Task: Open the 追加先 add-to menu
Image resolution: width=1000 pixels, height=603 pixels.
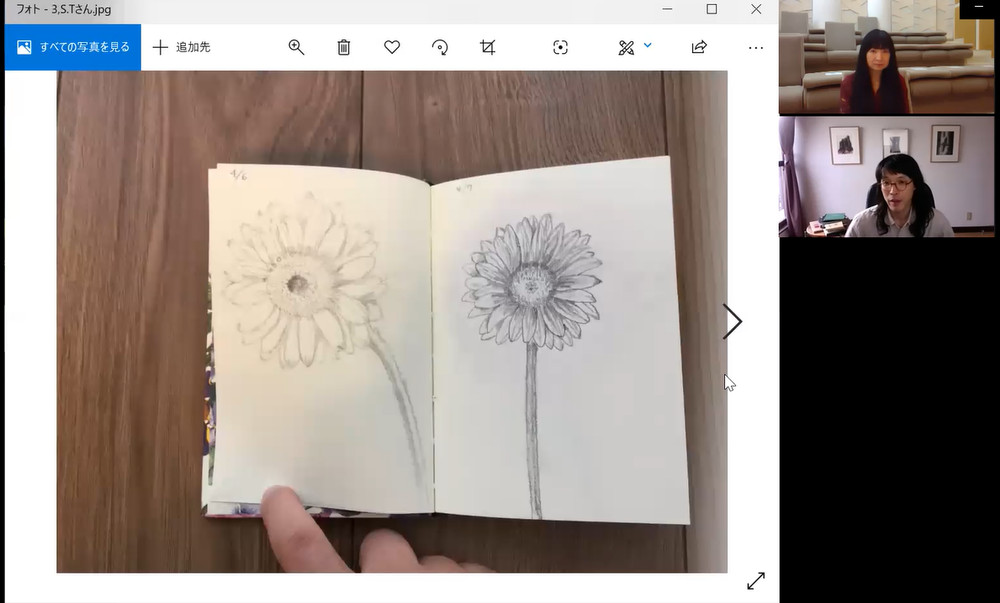Action: pos(181,47)
